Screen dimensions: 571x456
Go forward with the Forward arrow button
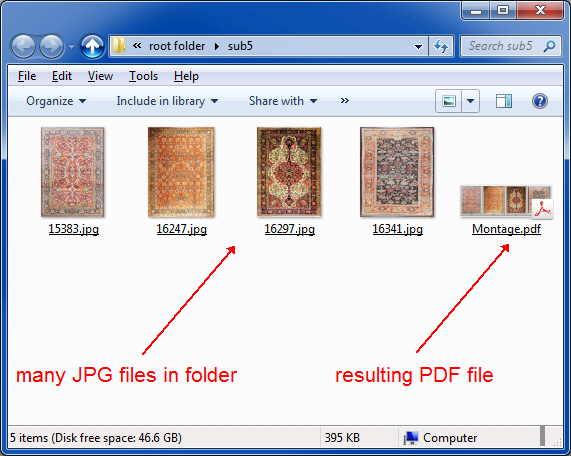51,46
